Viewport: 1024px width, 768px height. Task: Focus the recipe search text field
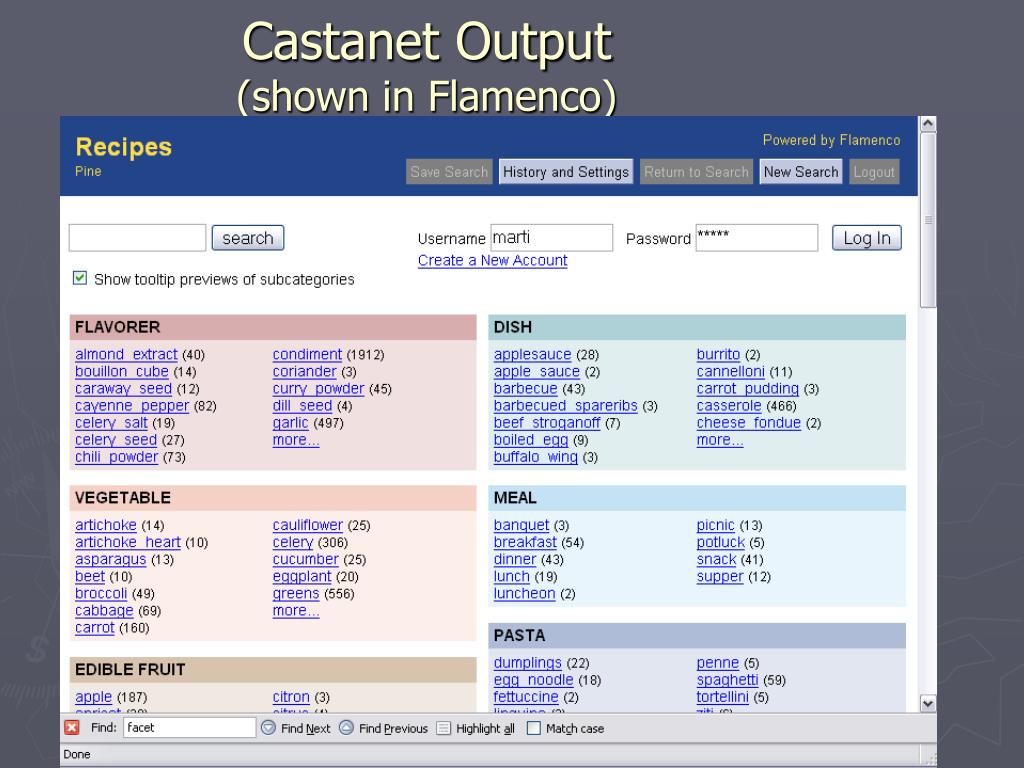(137, 238)
